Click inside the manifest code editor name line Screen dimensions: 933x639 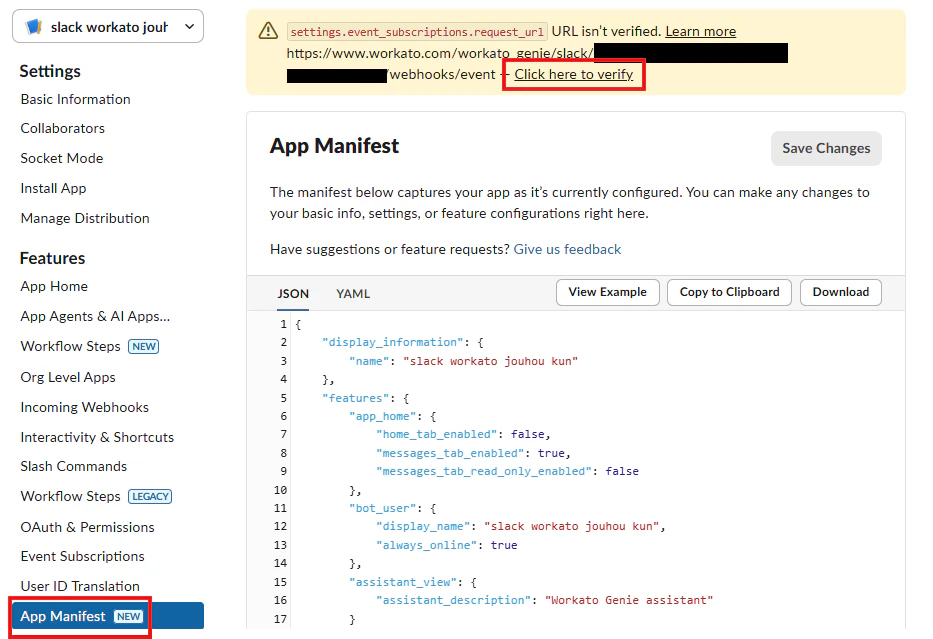click(x=463, y=361)
